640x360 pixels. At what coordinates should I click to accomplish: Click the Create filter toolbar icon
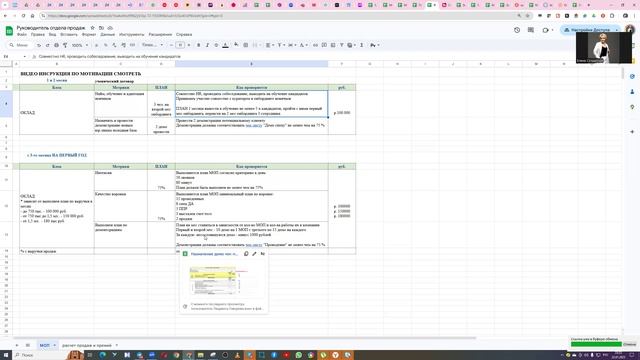[x=342, y=45]
